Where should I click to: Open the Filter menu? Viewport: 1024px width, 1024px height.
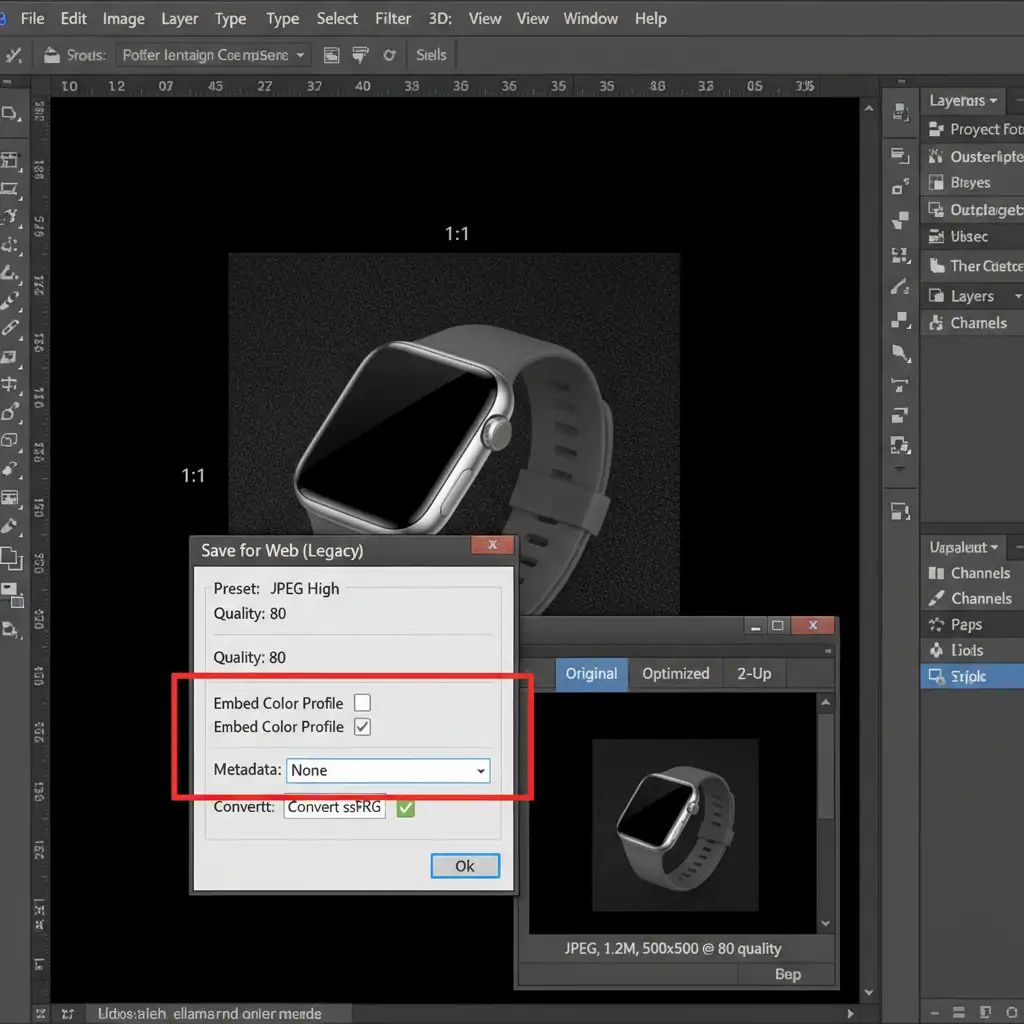pos(393,19)
